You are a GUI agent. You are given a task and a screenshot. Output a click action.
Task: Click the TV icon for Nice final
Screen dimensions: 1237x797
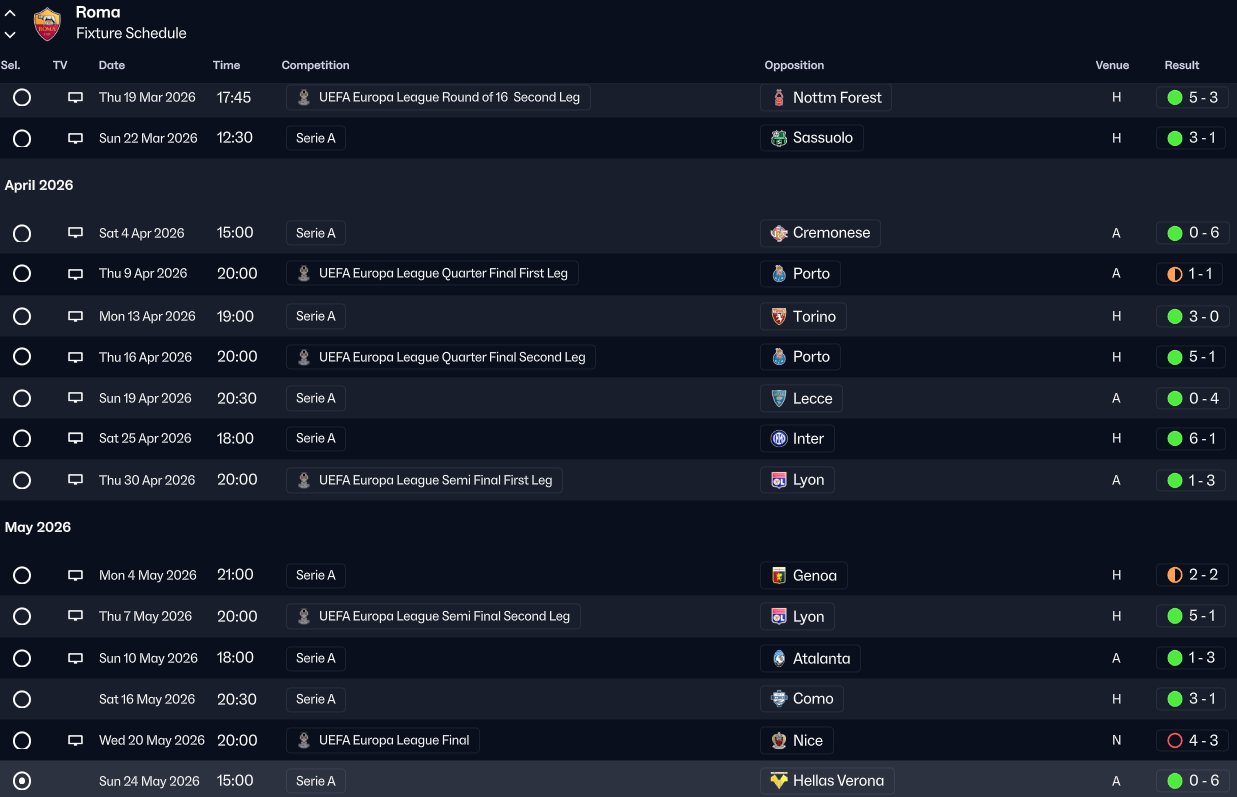point(75,741)
